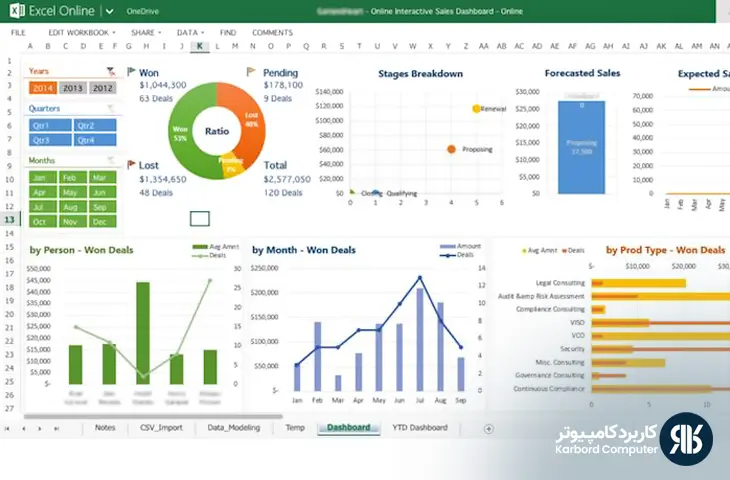730x480 pixels.
Task: Switch to the CSV_Import sheet tab
Action: [x=161, y=427]
